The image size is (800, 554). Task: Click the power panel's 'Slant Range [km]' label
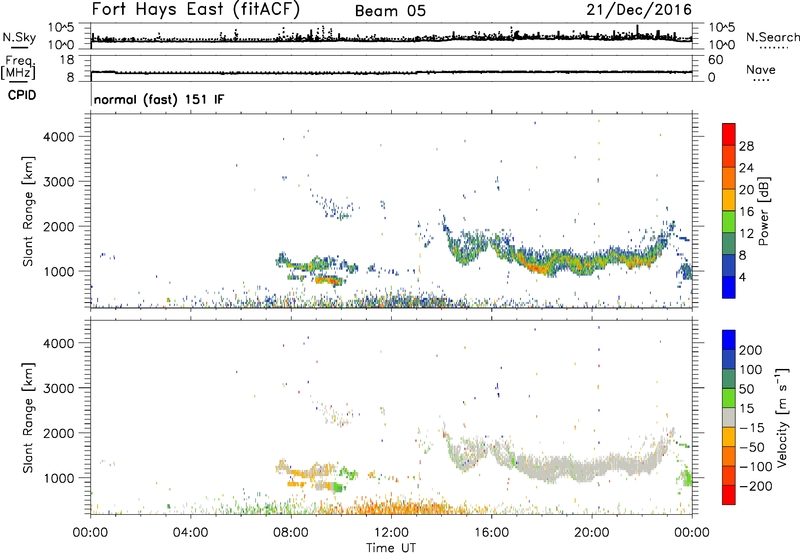[28, 212]
